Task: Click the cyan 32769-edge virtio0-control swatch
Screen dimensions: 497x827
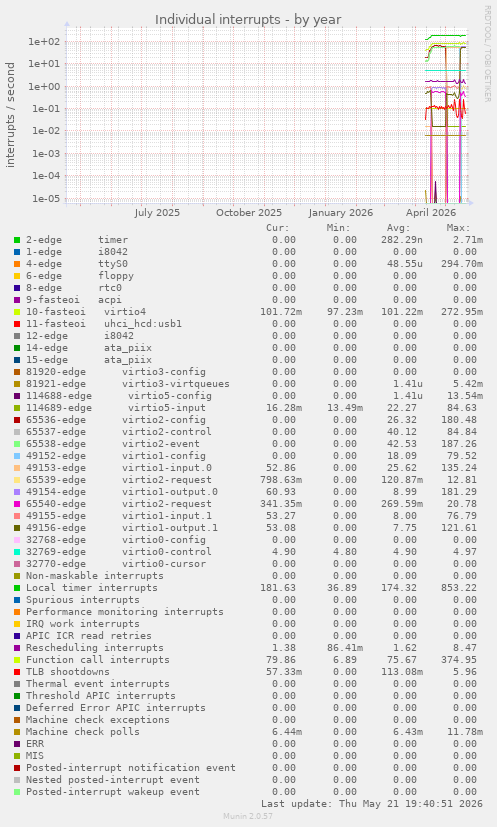Action: coord(17,552)
